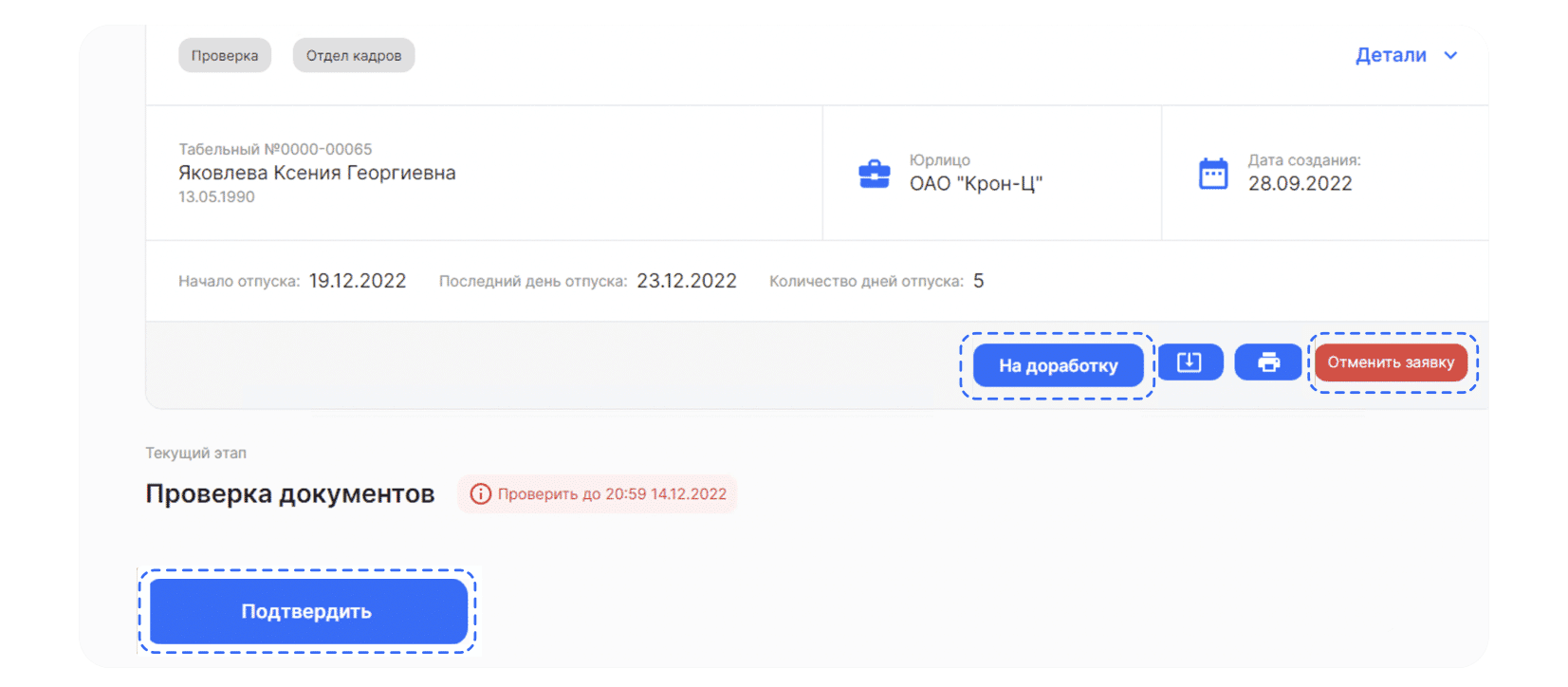Send request back via На доработку

[x=1058, y=365]
